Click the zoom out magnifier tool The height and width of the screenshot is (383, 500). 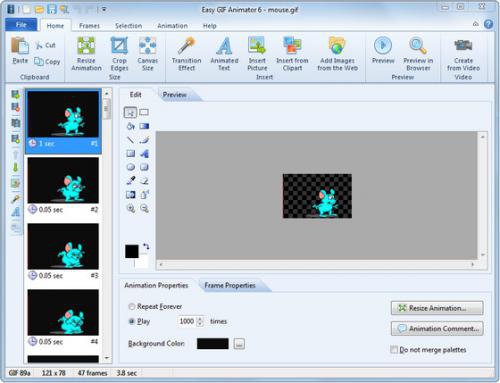(x=144, y=209)
